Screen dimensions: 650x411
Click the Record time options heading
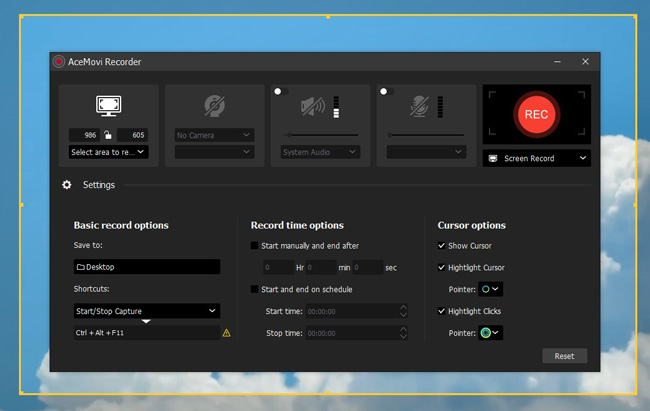[x=297, y=225]
